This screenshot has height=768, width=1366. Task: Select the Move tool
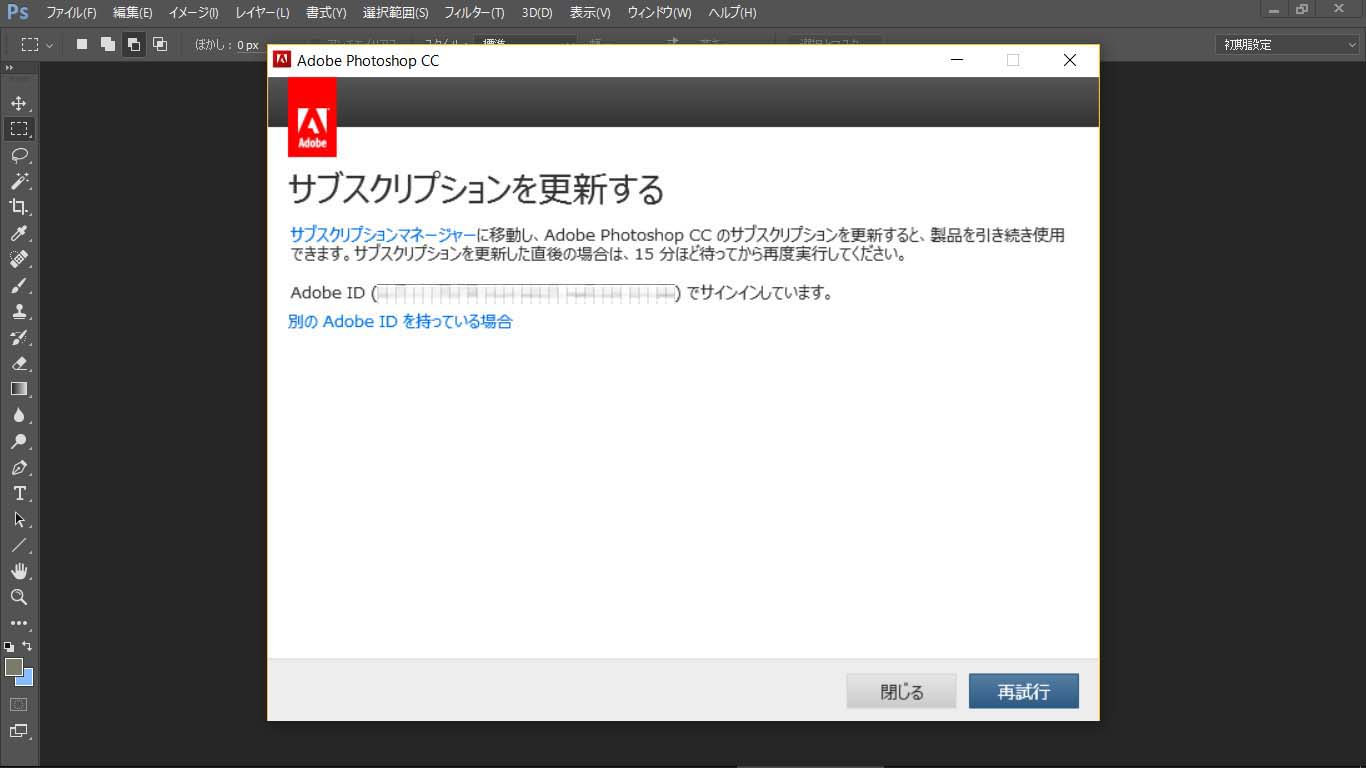pos(18,103)
